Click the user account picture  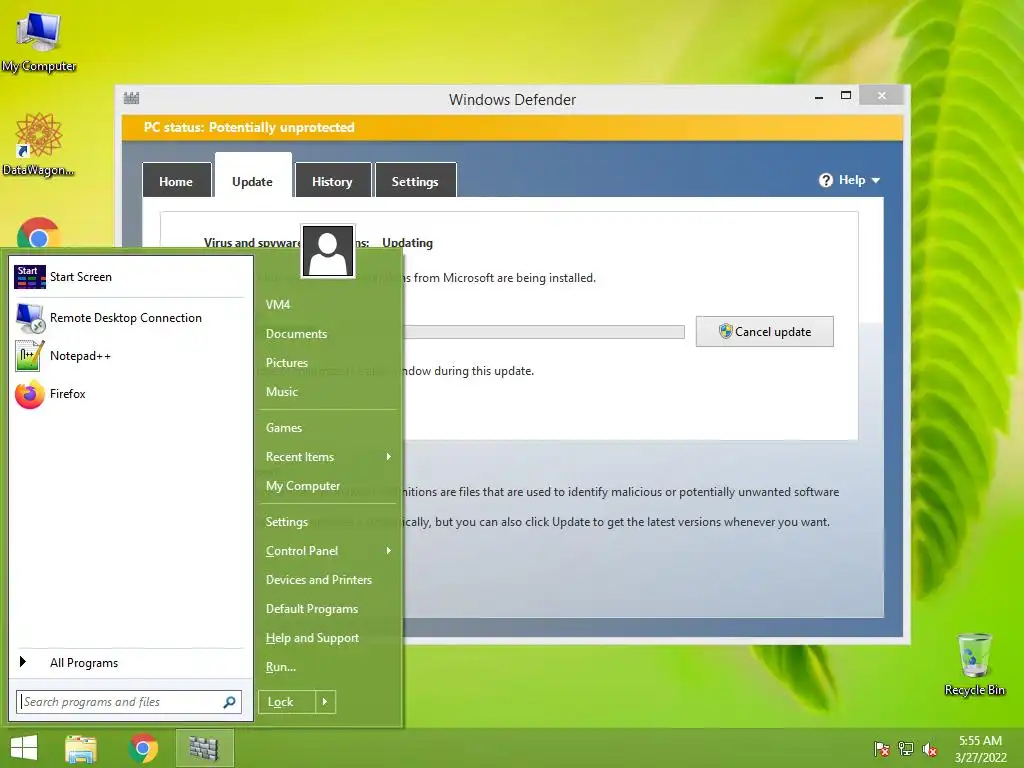pos(328,251)
